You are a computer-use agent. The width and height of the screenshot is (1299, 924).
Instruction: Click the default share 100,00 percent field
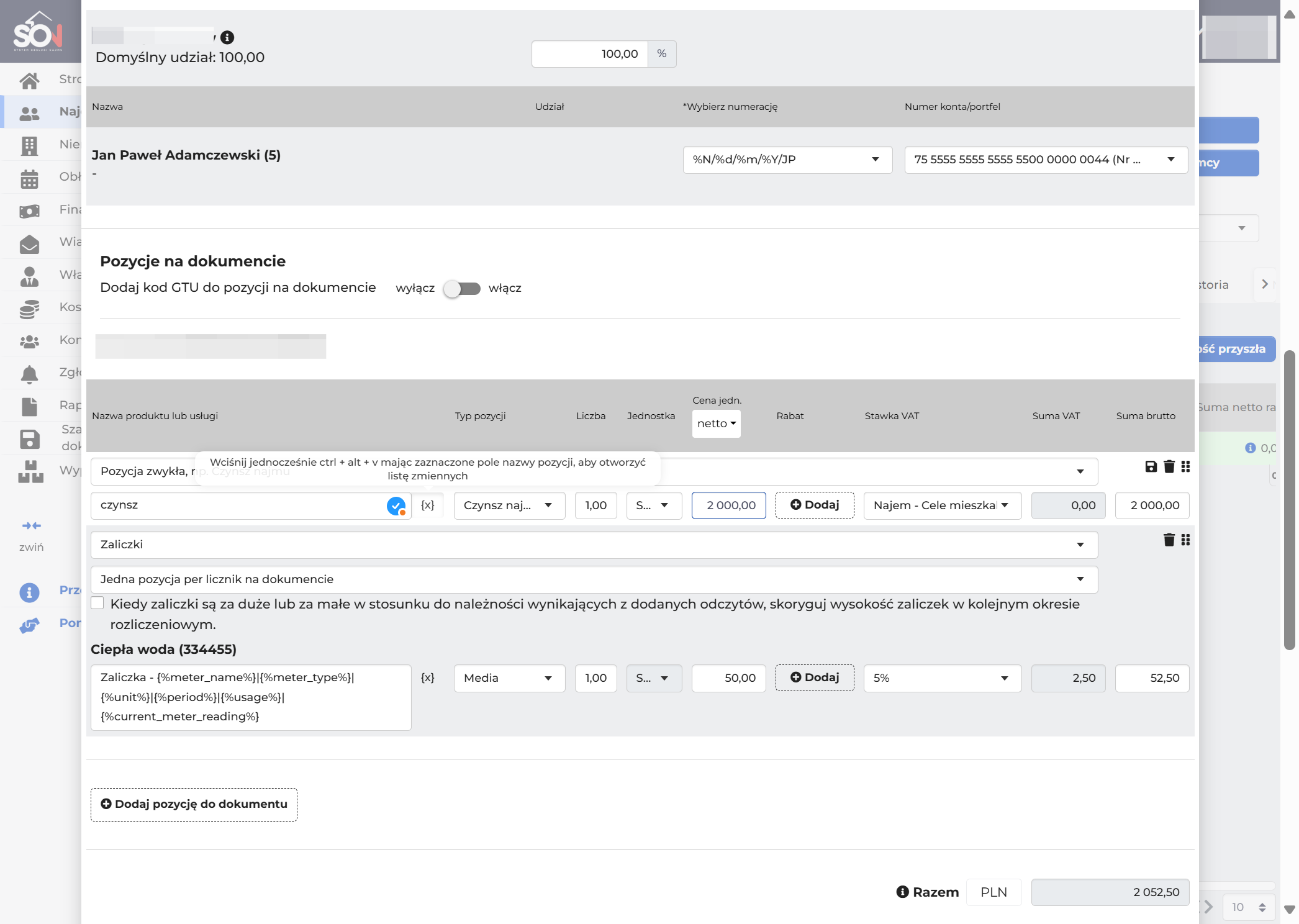[x=589, y=54]
